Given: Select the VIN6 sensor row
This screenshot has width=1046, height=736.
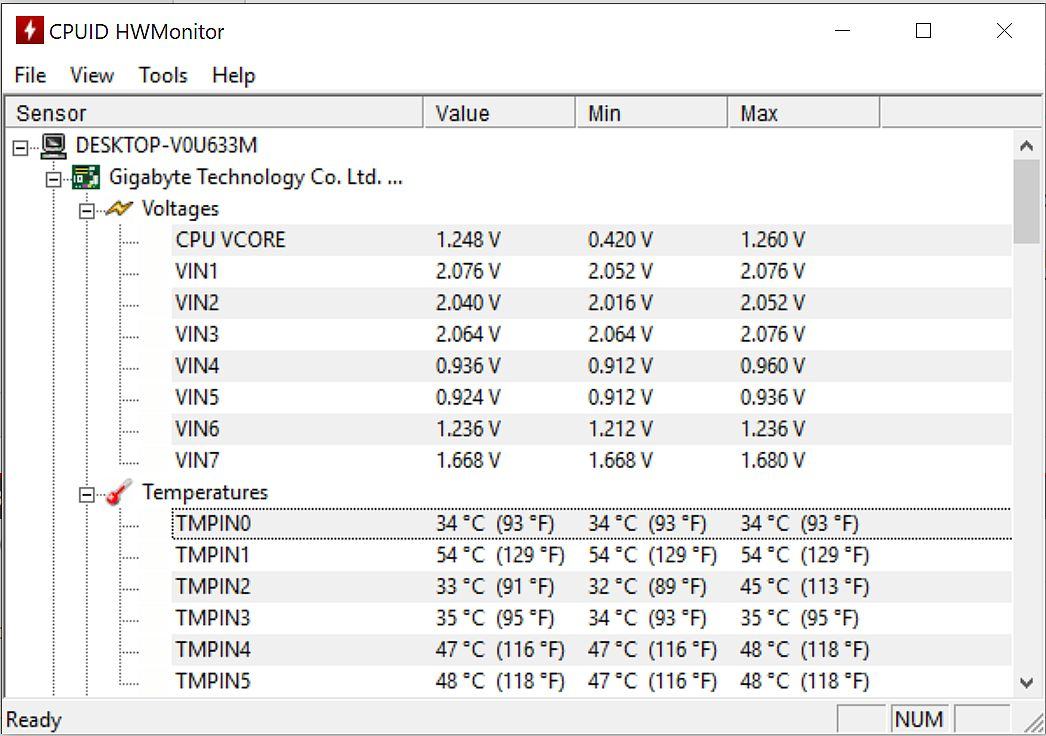Looking at the screenshot, I should pos(592,429).
